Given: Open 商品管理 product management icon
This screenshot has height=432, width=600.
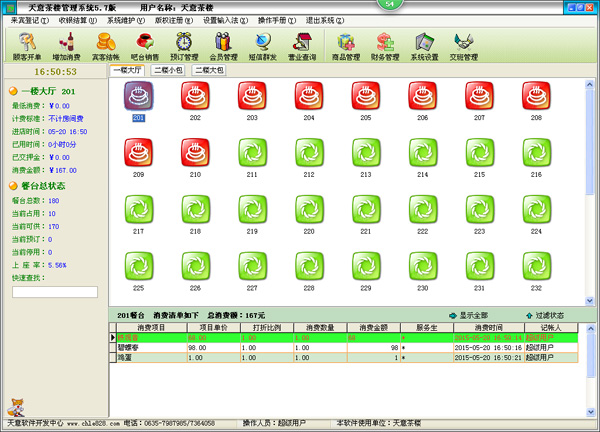Looking at the screenshot, I should pos(347,44).
